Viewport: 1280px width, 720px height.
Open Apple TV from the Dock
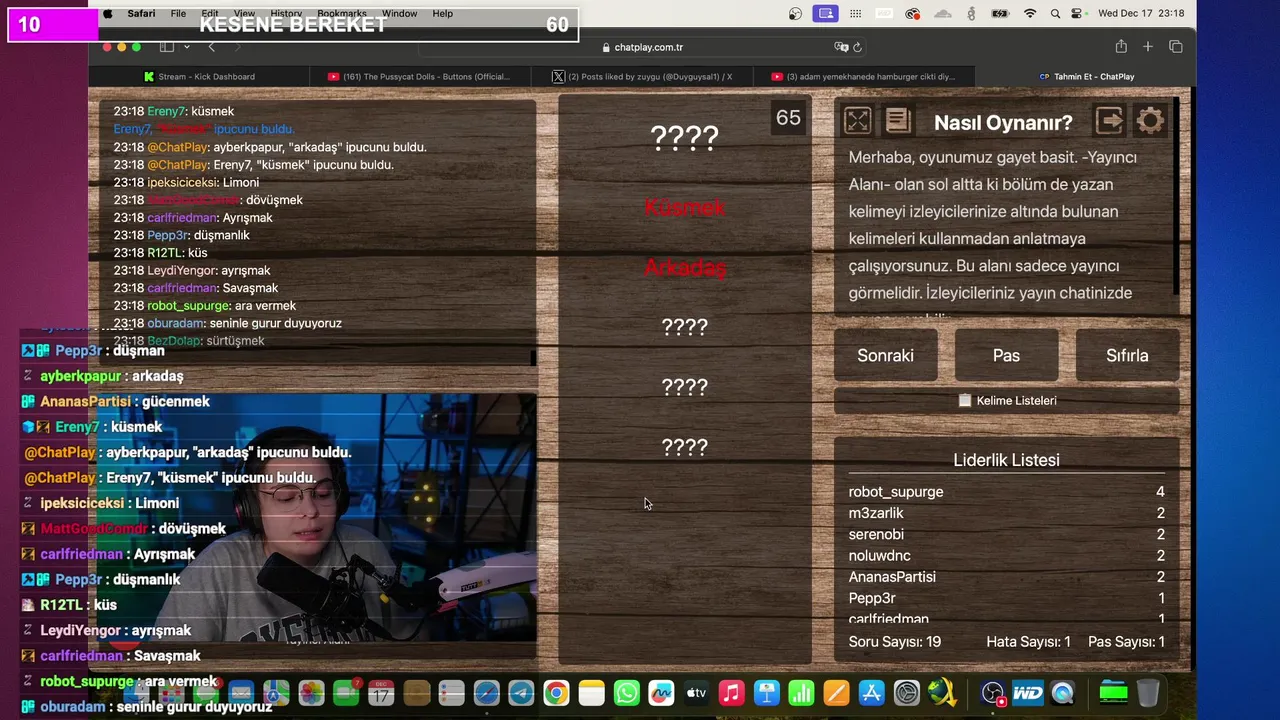coord(696,692)
